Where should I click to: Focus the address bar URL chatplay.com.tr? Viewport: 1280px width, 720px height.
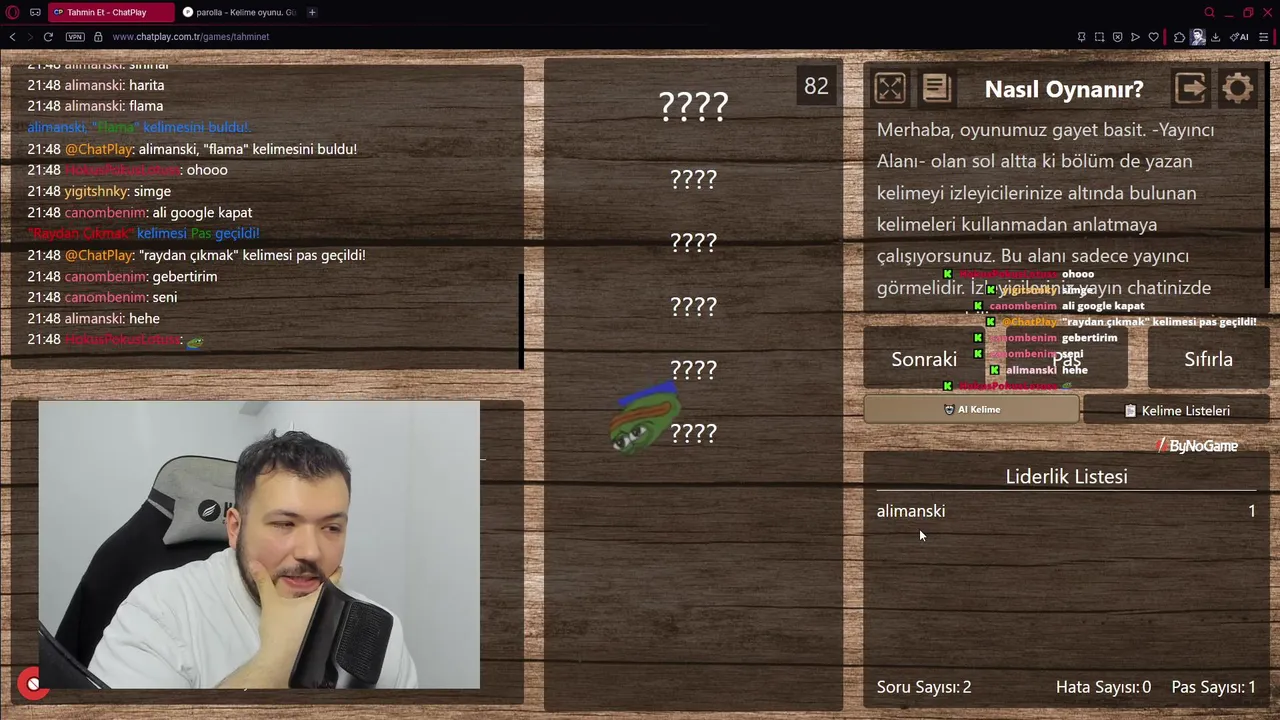pyautogui.click(x=190, y=37)
